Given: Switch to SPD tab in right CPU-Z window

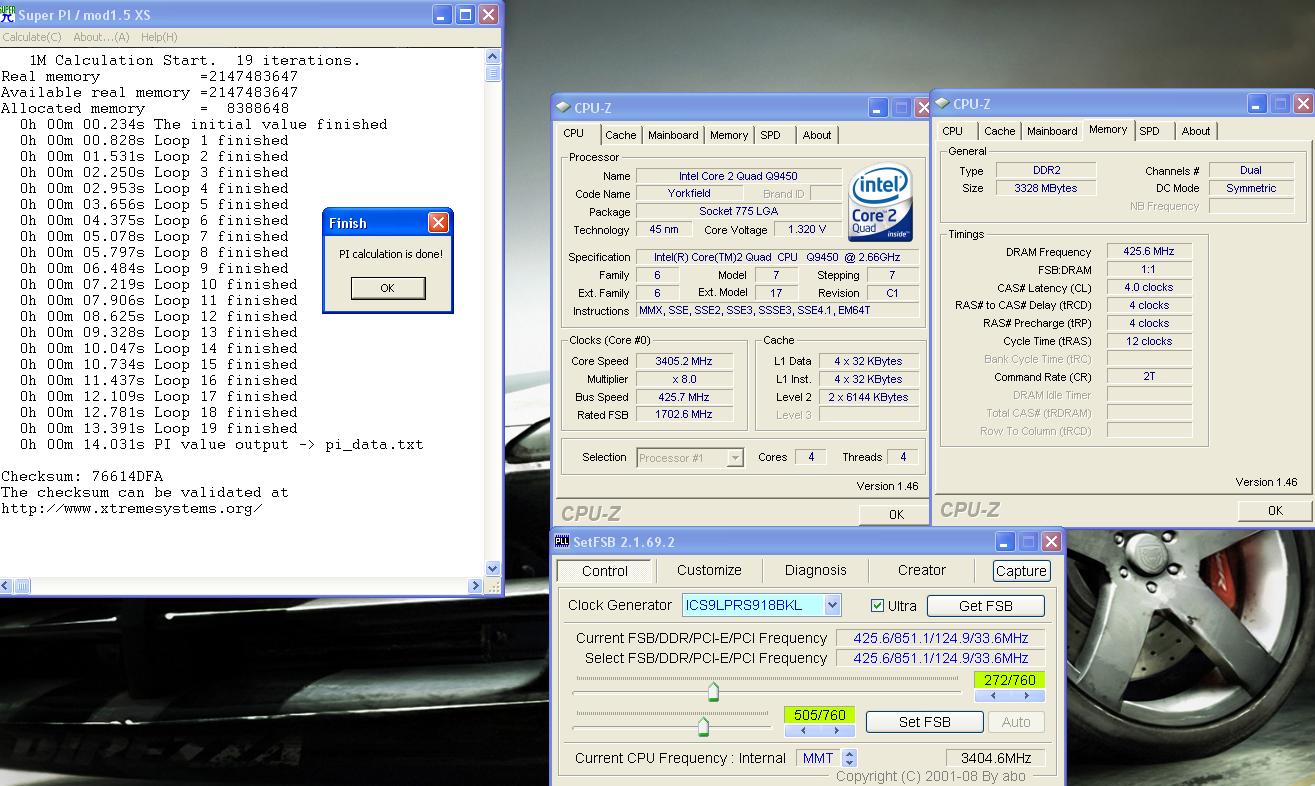Looking at the screenshot, I should [1150, 131].
